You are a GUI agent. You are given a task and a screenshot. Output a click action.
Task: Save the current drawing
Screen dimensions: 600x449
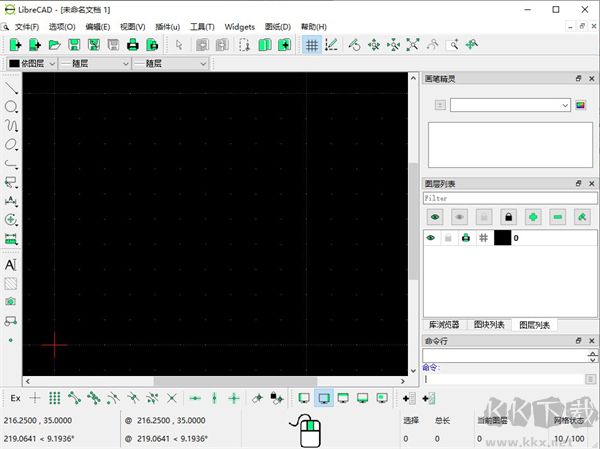[74, 45]
